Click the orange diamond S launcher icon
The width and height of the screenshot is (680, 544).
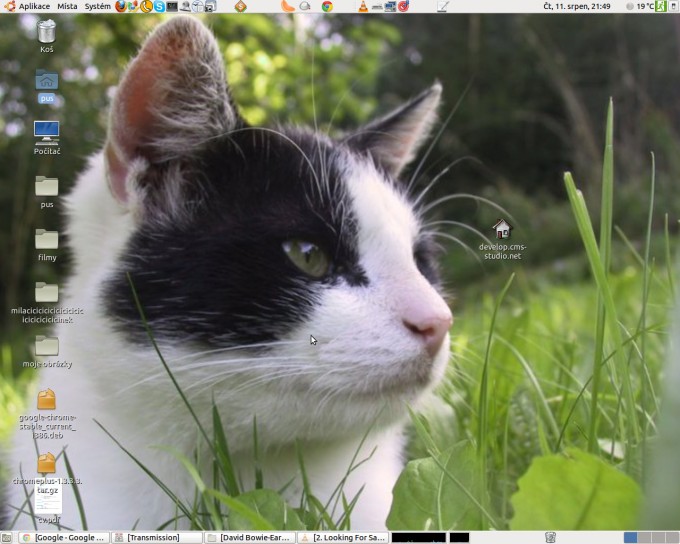tap(241, 6)
